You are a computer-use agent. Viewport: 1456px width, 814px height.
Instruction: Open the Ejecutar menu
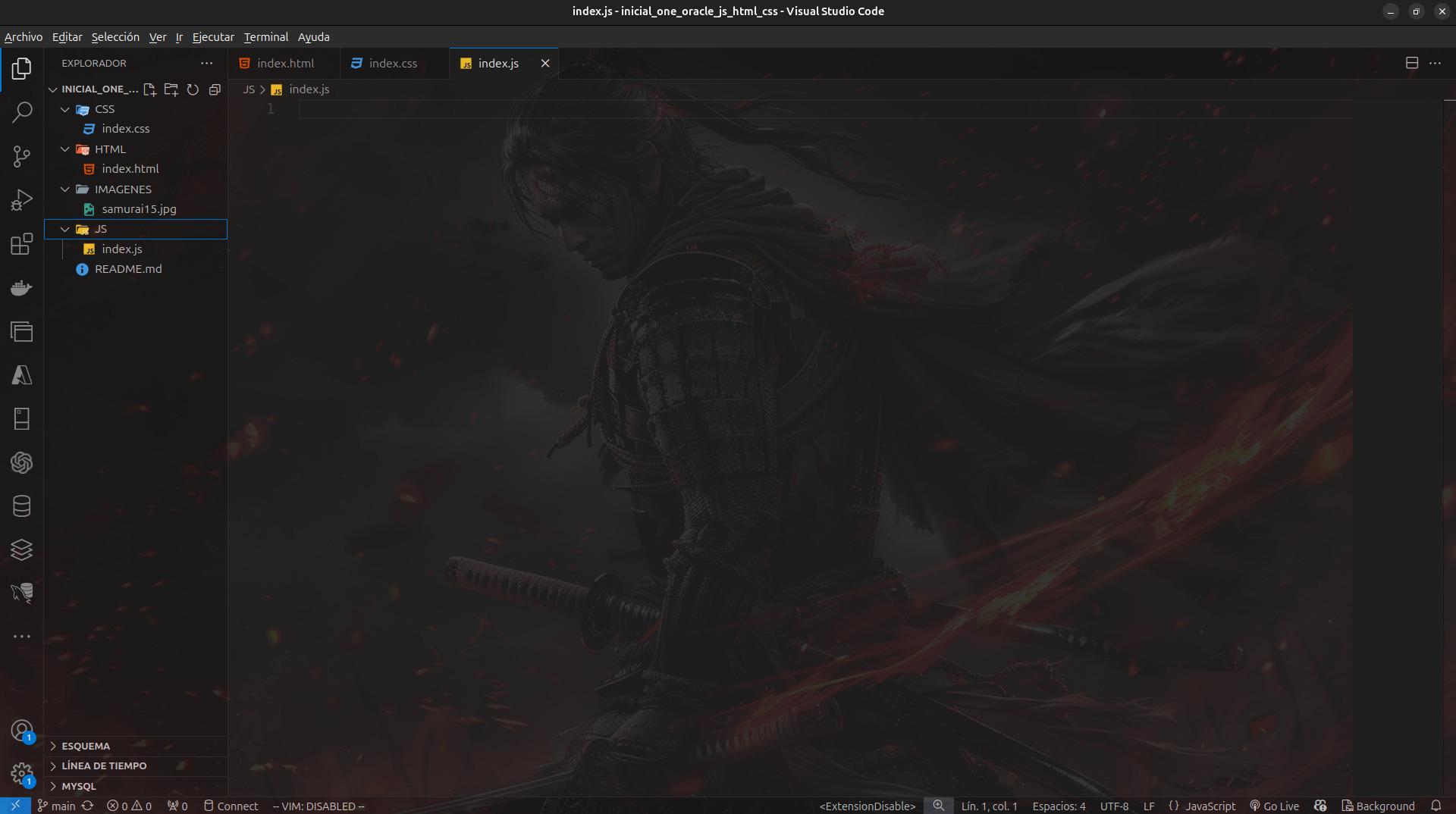point(213,37)
